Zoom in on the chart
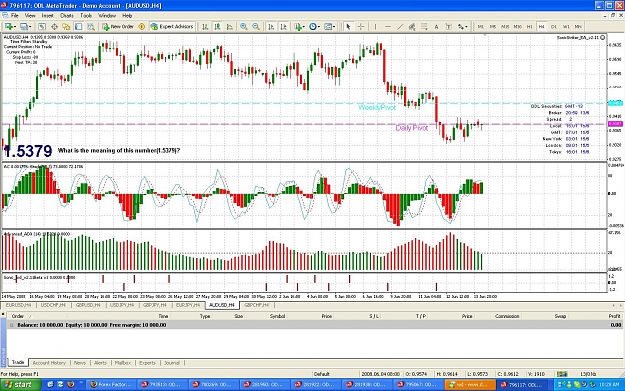625x391 pixels. point(244,27)
